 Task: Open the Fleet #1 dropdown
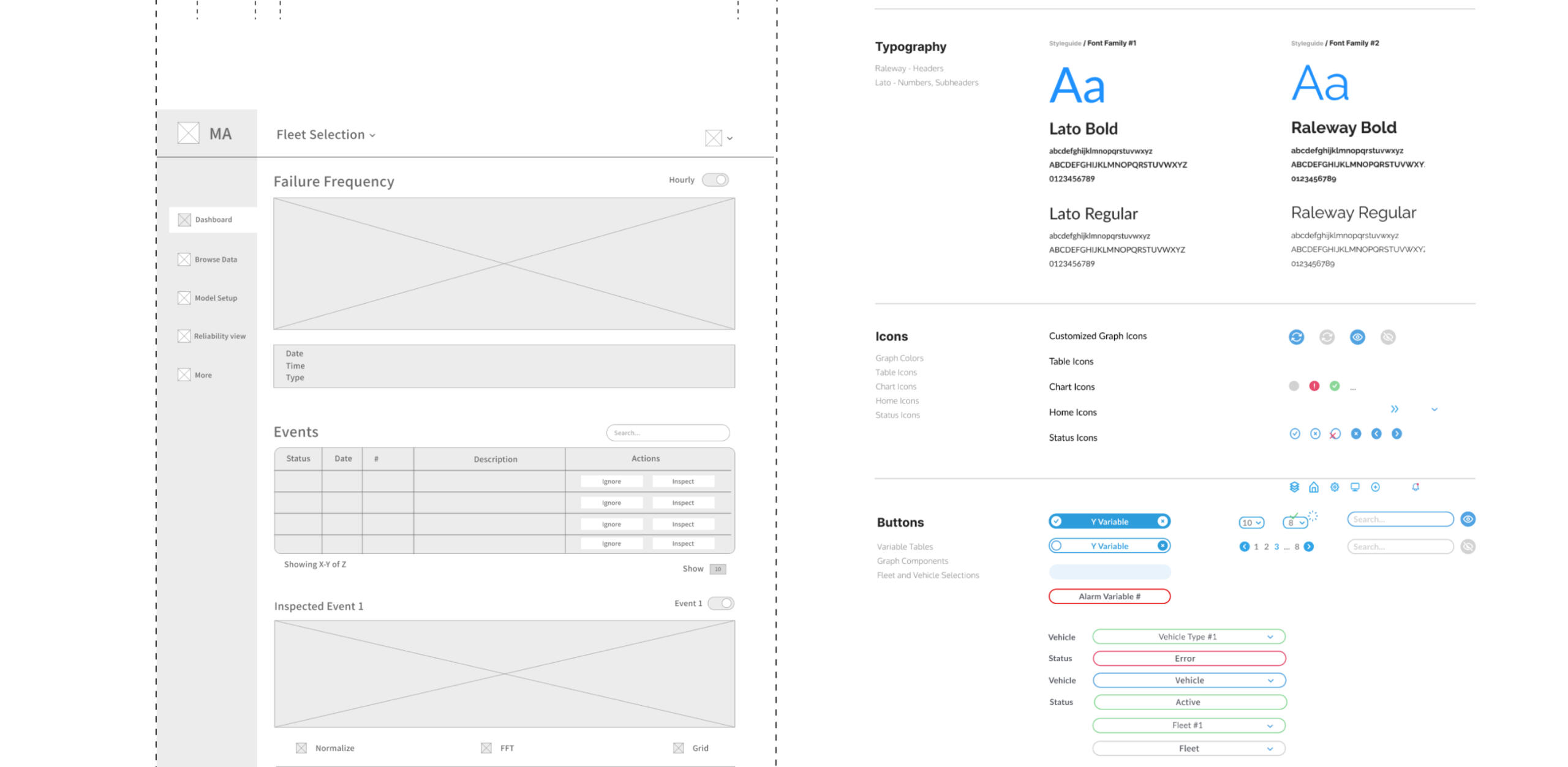pyautogui.click(x=1188, y=725)
